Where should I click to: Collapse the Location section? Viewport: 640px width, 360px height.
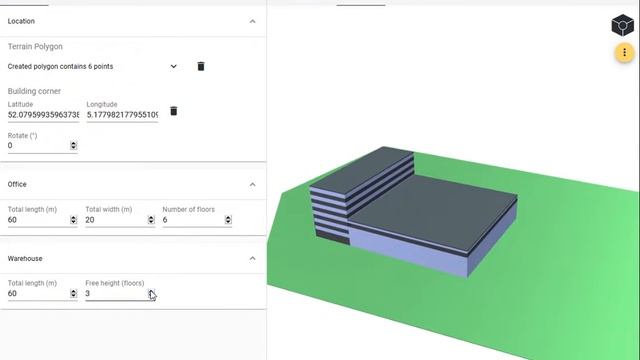tap(252, 21)
